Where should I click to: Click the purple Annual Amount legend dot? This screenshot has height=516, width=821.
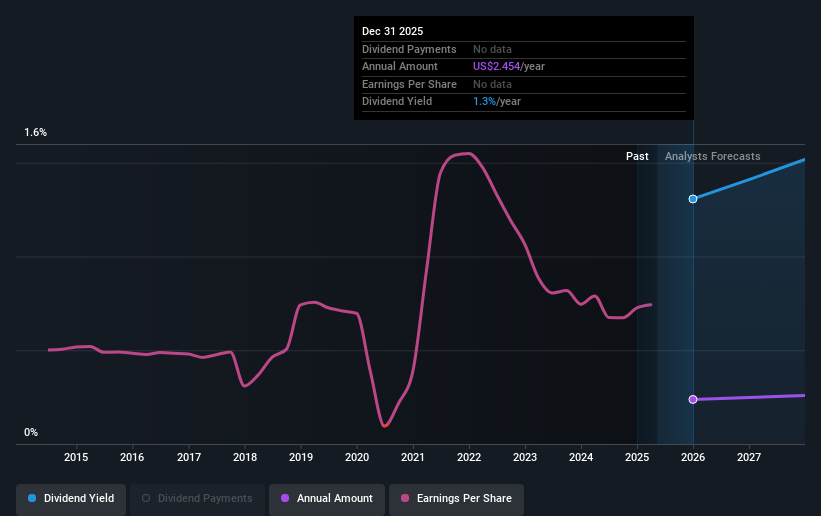pos(285,498)
